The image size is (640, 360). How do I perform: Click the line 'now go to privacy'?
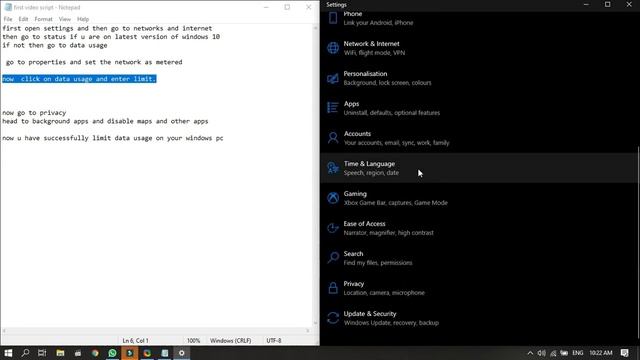pyautogui.click(x=34, y=113)
